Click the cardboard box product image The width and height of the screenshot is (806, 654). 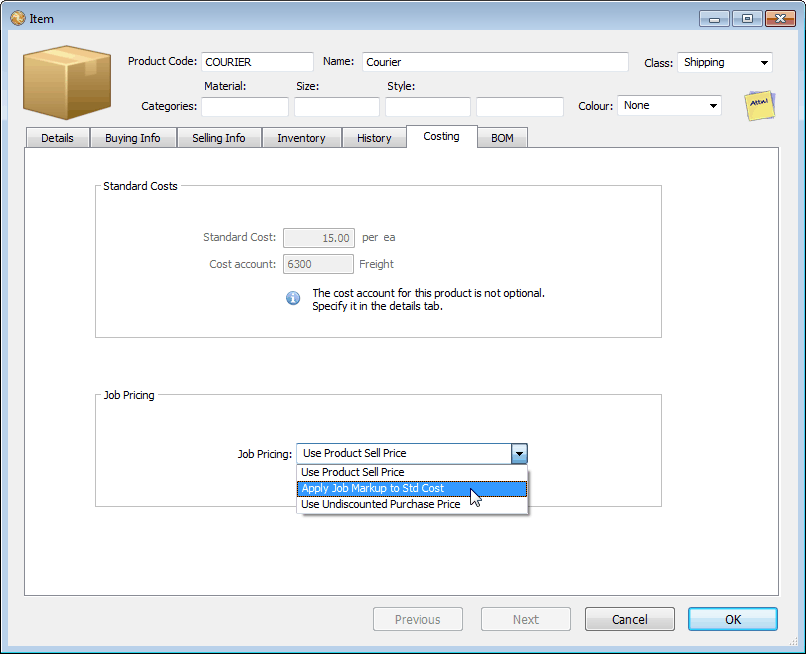click(x=67, y=83)
